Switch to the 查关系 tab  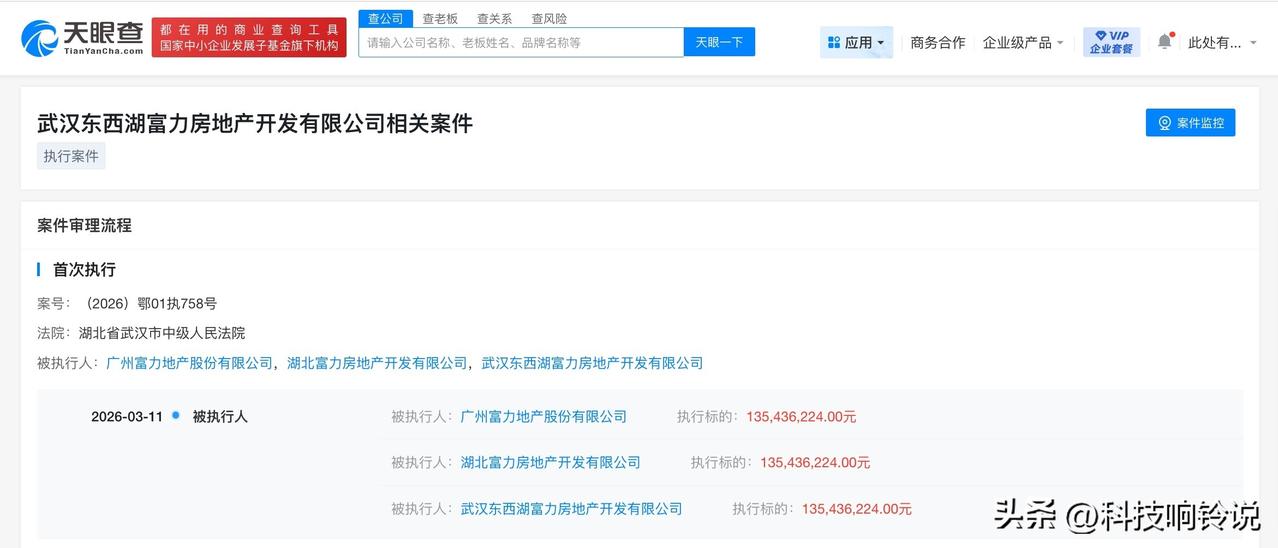[x=494, y=18]
